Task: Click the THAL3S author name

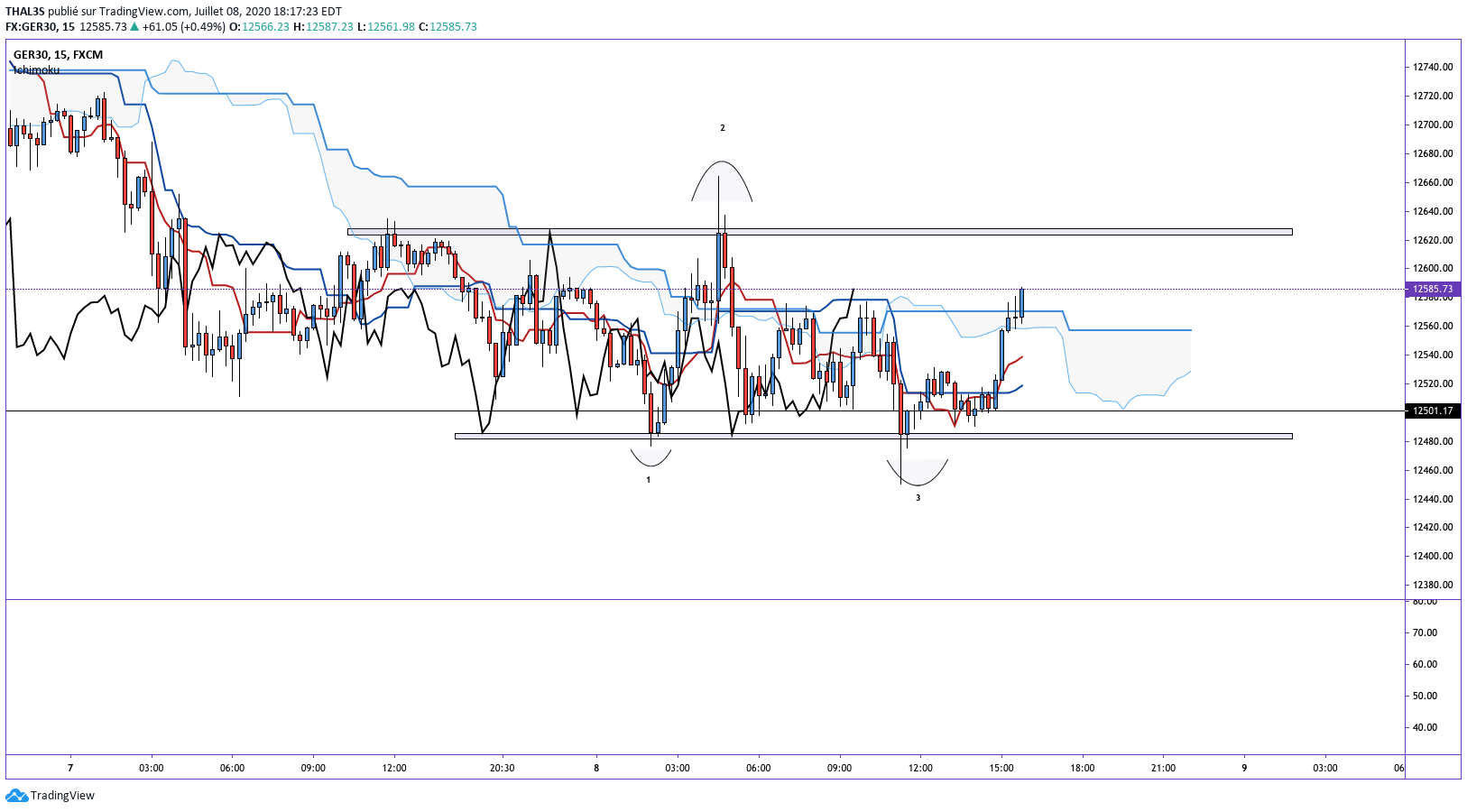Action: [x=24, y=12]
